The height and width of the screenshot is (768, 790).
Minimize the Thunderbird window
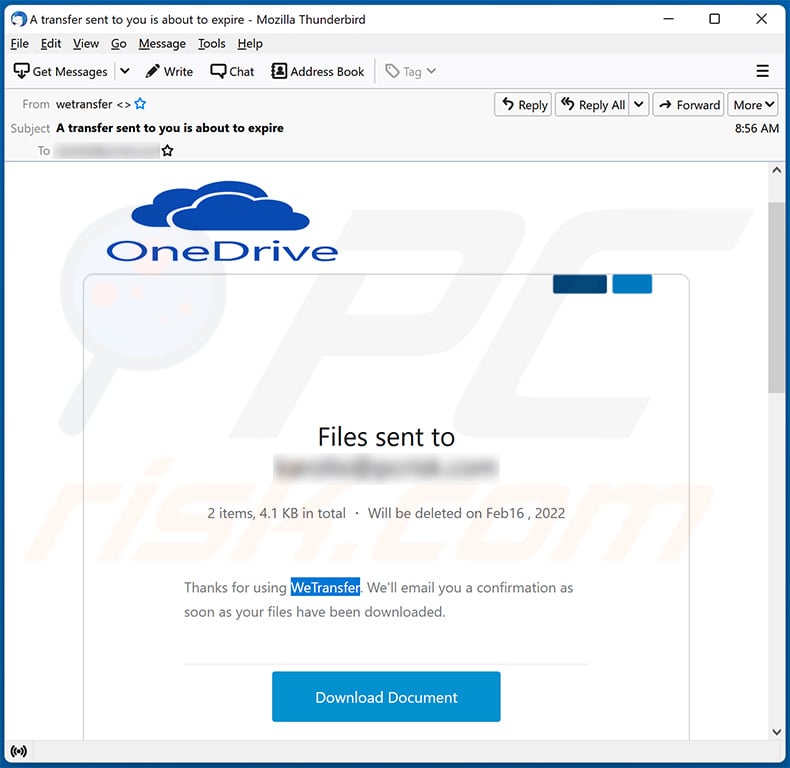point(669,19)
